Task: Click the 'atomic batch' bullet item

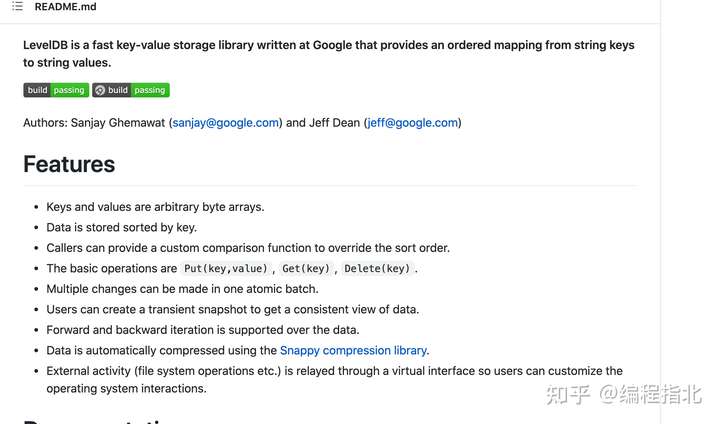Action: pyautogui.click(x=182, y=289)
